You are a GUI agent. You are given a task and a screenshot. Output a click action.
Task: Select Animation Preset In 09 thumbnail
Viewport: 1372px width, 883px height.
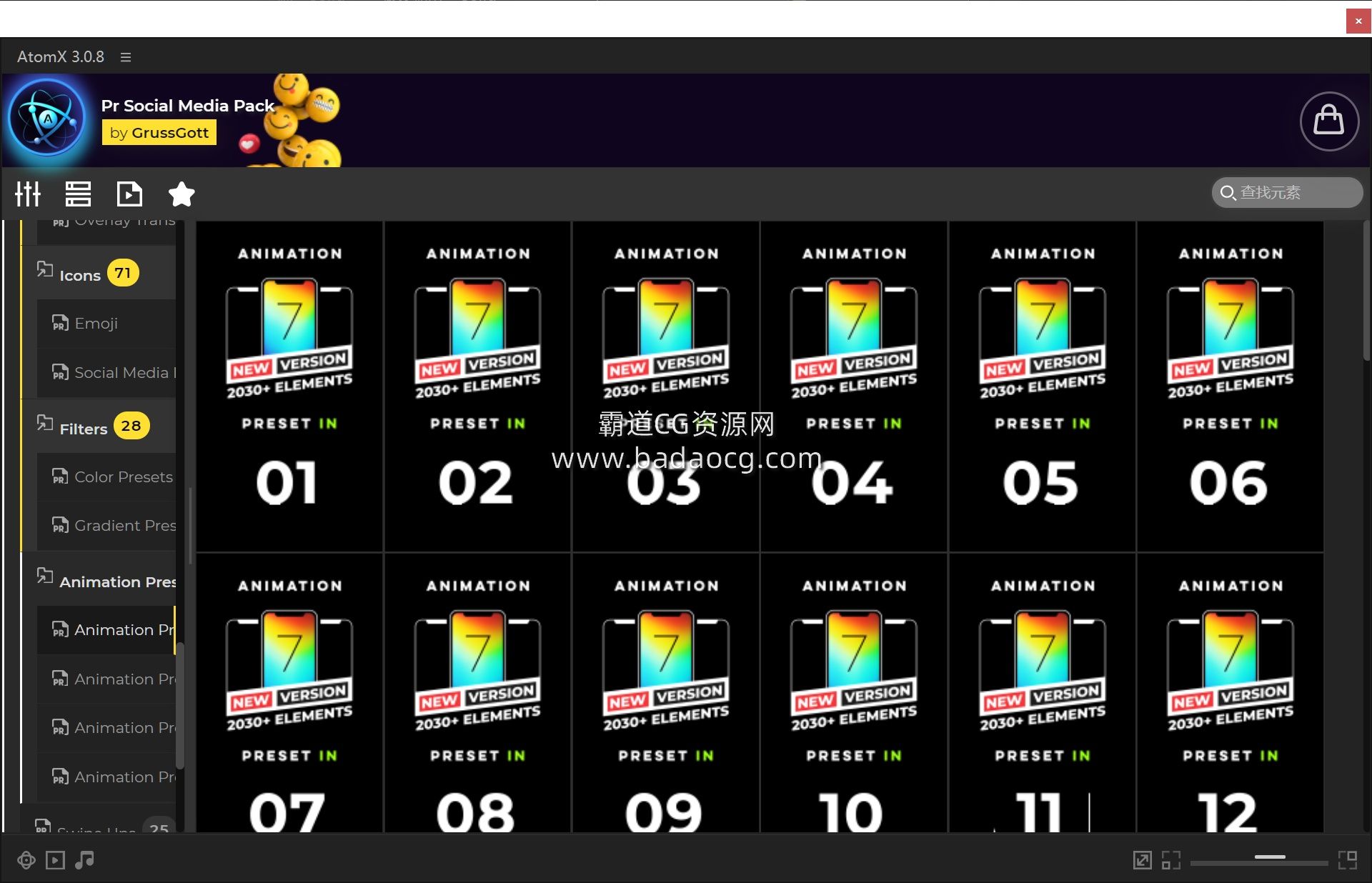tap(666, 693)
